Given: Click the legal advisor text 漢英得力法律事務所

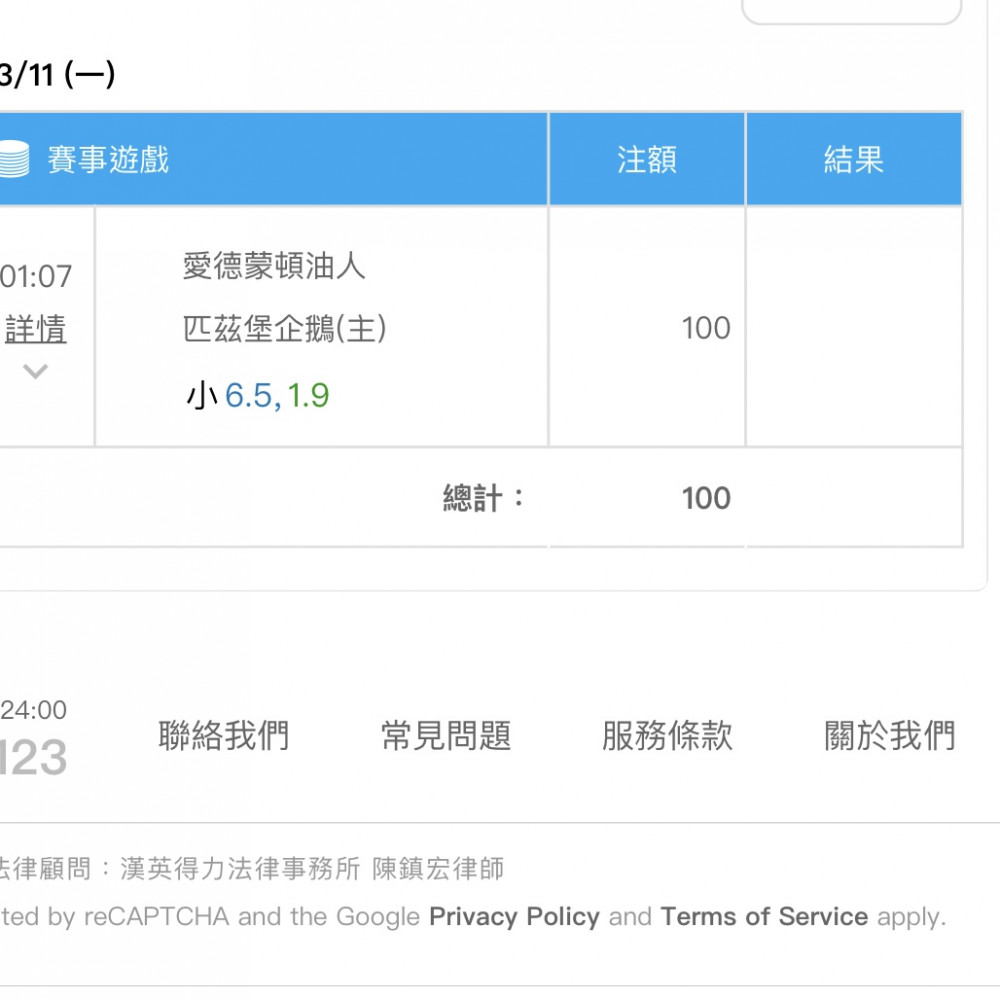Looking at the screenshot, I should 240,869.
